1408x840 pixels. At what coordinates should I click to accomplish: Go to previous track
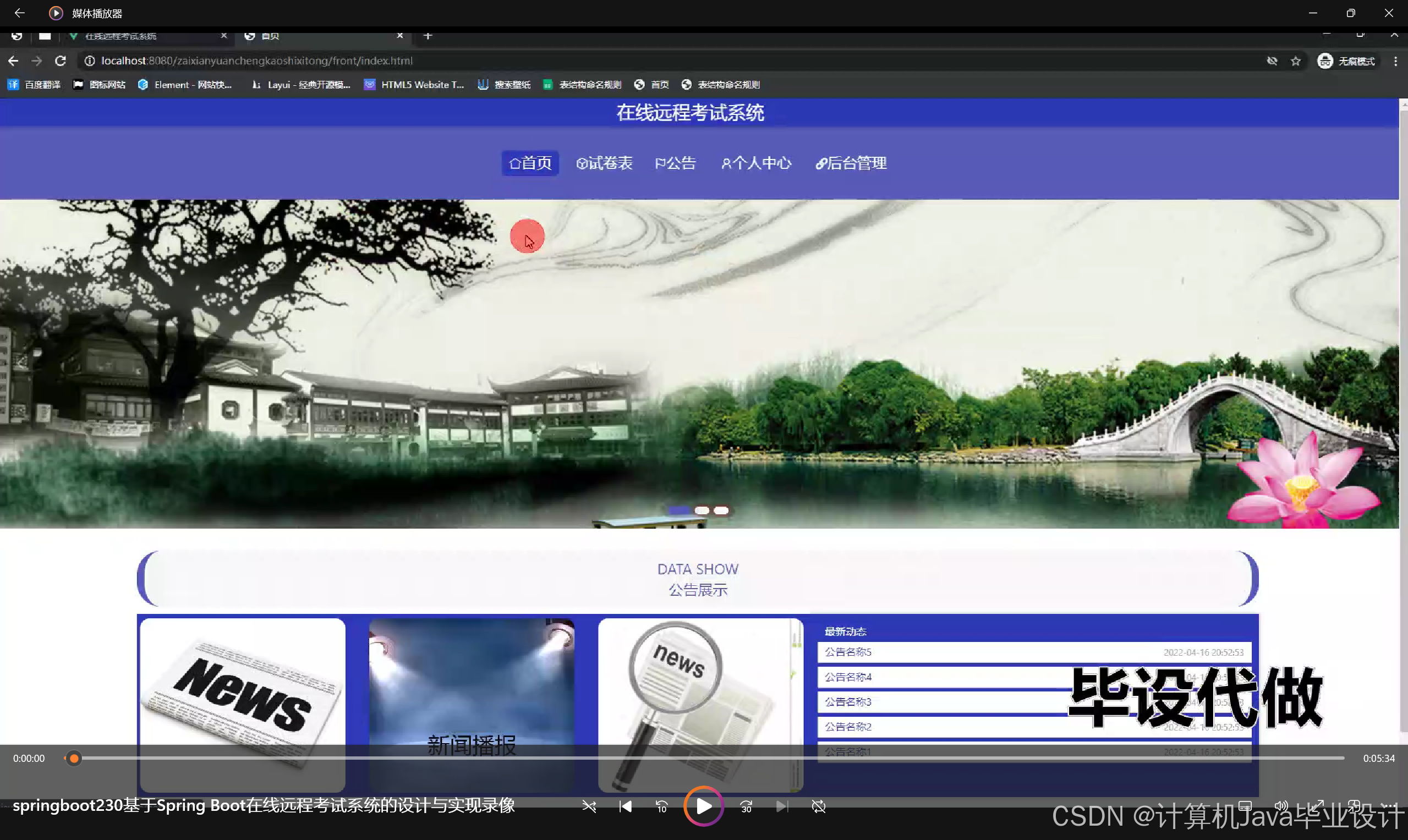pyautogui.click(x=626, y=806)
